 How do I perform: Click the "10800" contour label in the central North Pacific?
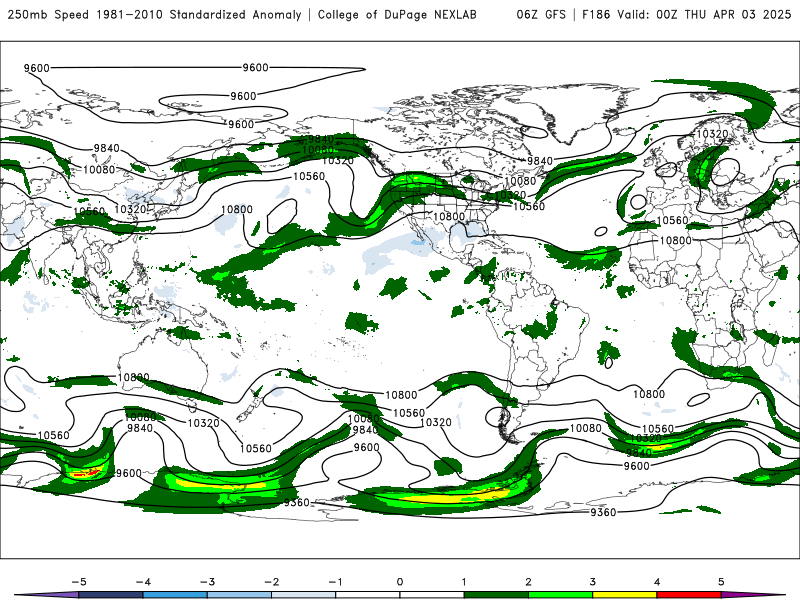point(237,209)
